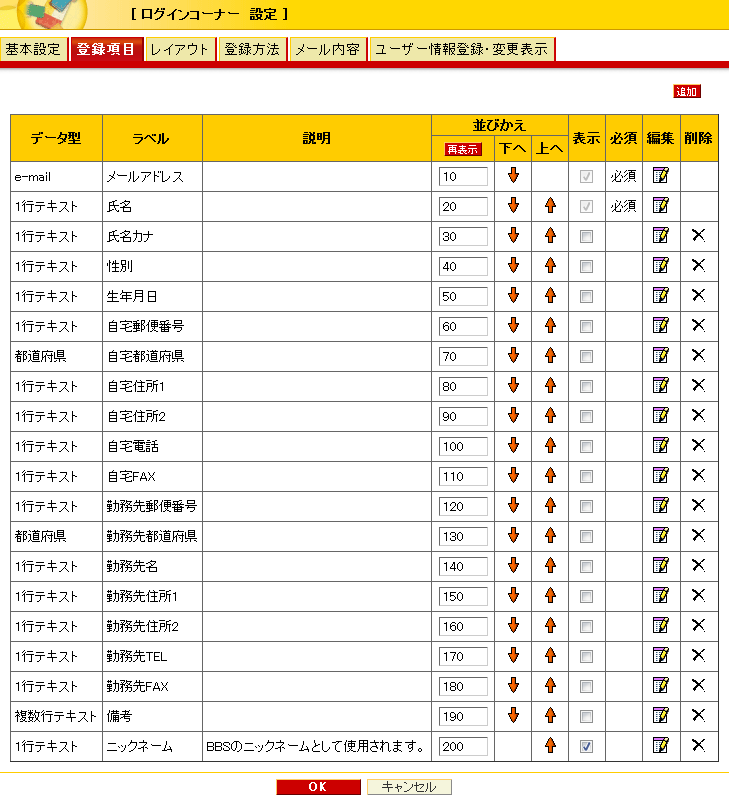Move 勤務先住所2 row up

click(x=550, y=625)
